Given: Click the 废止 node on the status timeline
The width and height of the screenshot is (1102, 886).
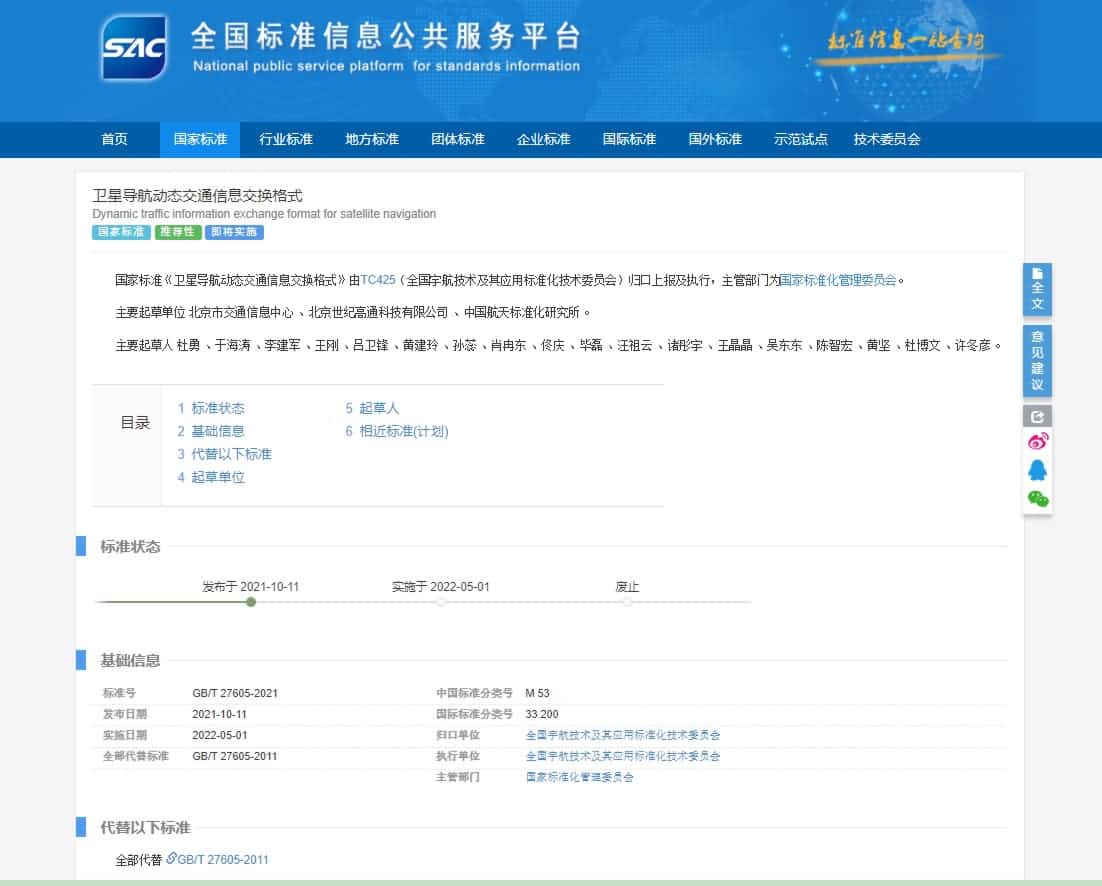Looking at the screenshot, I should tap(627, 603).
